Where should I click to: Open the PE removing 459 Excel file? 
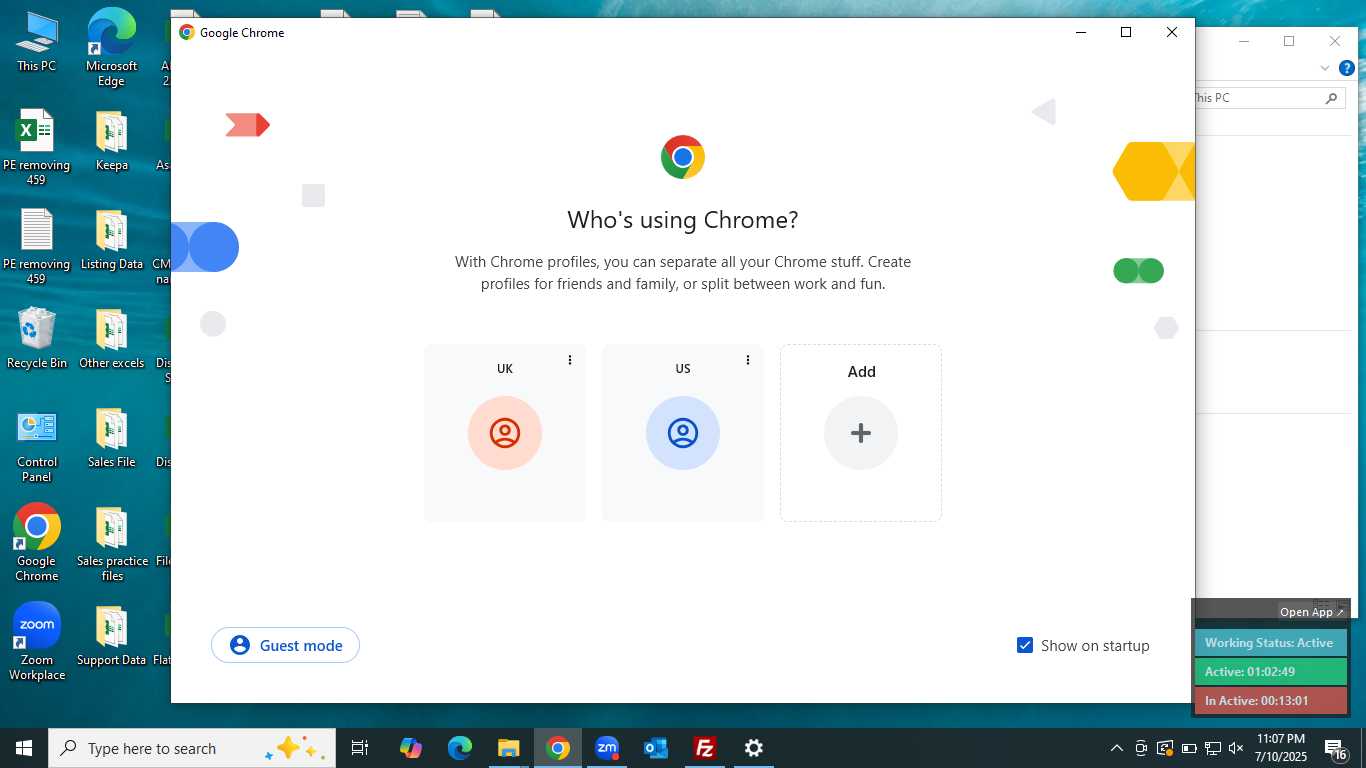[x=37, y=146]
